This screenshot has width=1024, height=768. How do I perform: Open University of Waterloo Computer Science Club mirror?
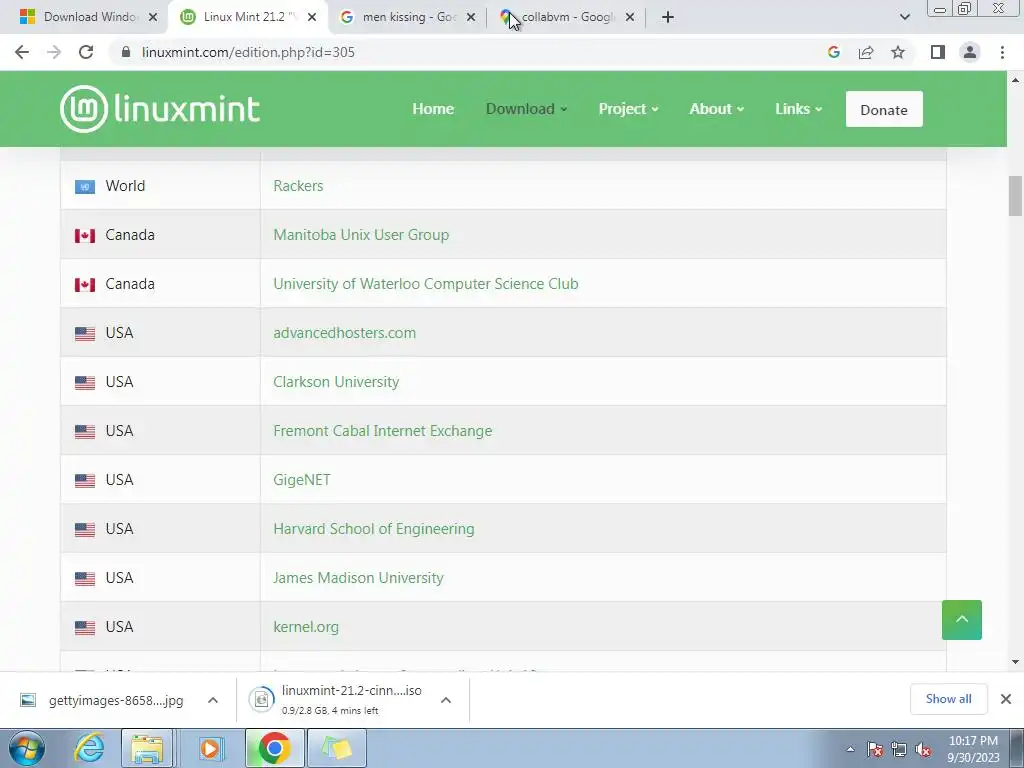click(x=426, y=283)
